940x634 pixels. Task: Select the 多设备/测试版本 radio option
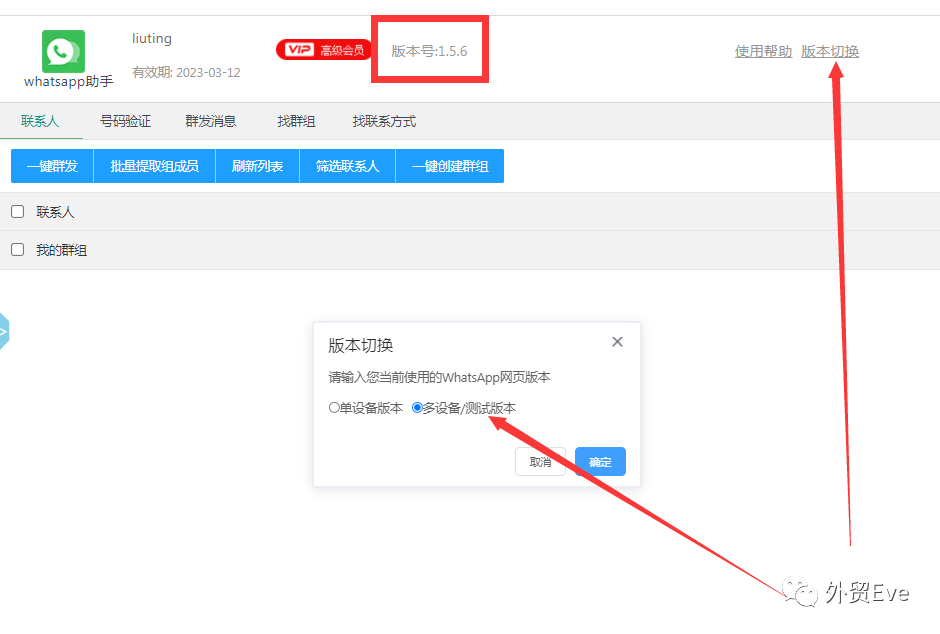point(417,407)
